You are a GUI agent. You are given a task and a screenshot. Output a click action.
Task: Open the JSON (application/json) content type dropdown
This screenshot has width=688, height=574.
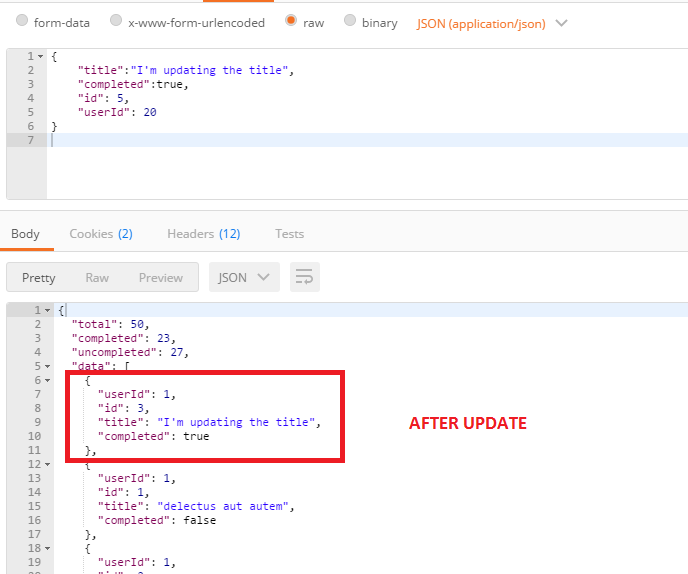[492, 23]
